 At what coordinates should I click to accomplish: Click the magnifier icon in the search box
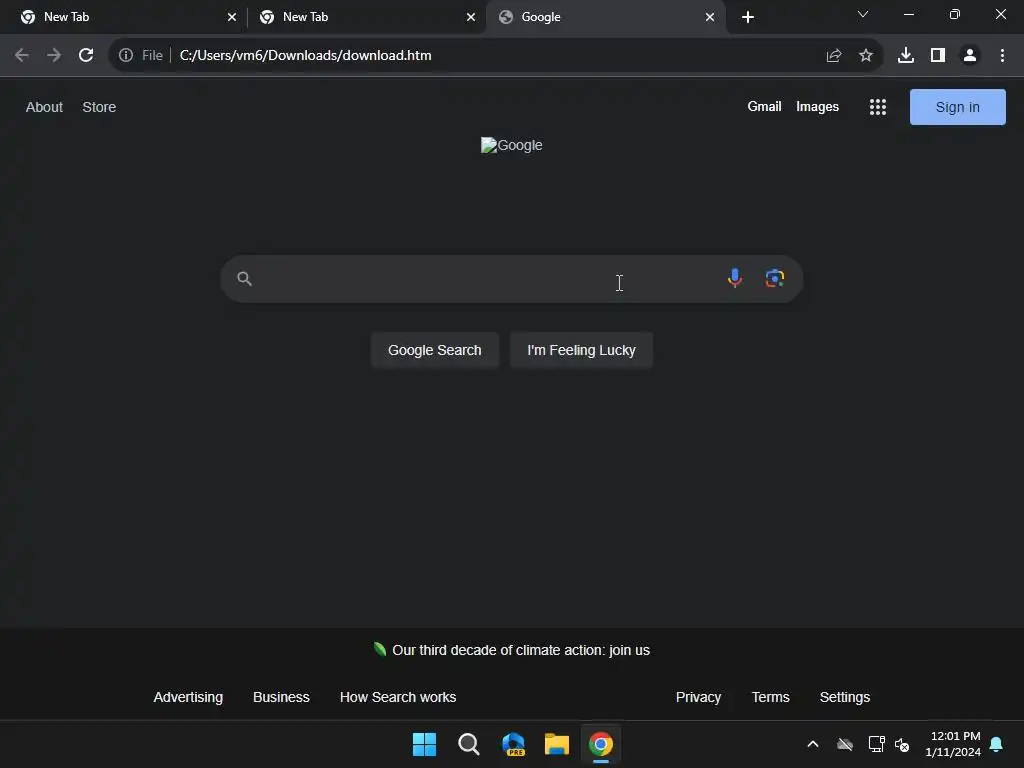click(x=244, y=279)
